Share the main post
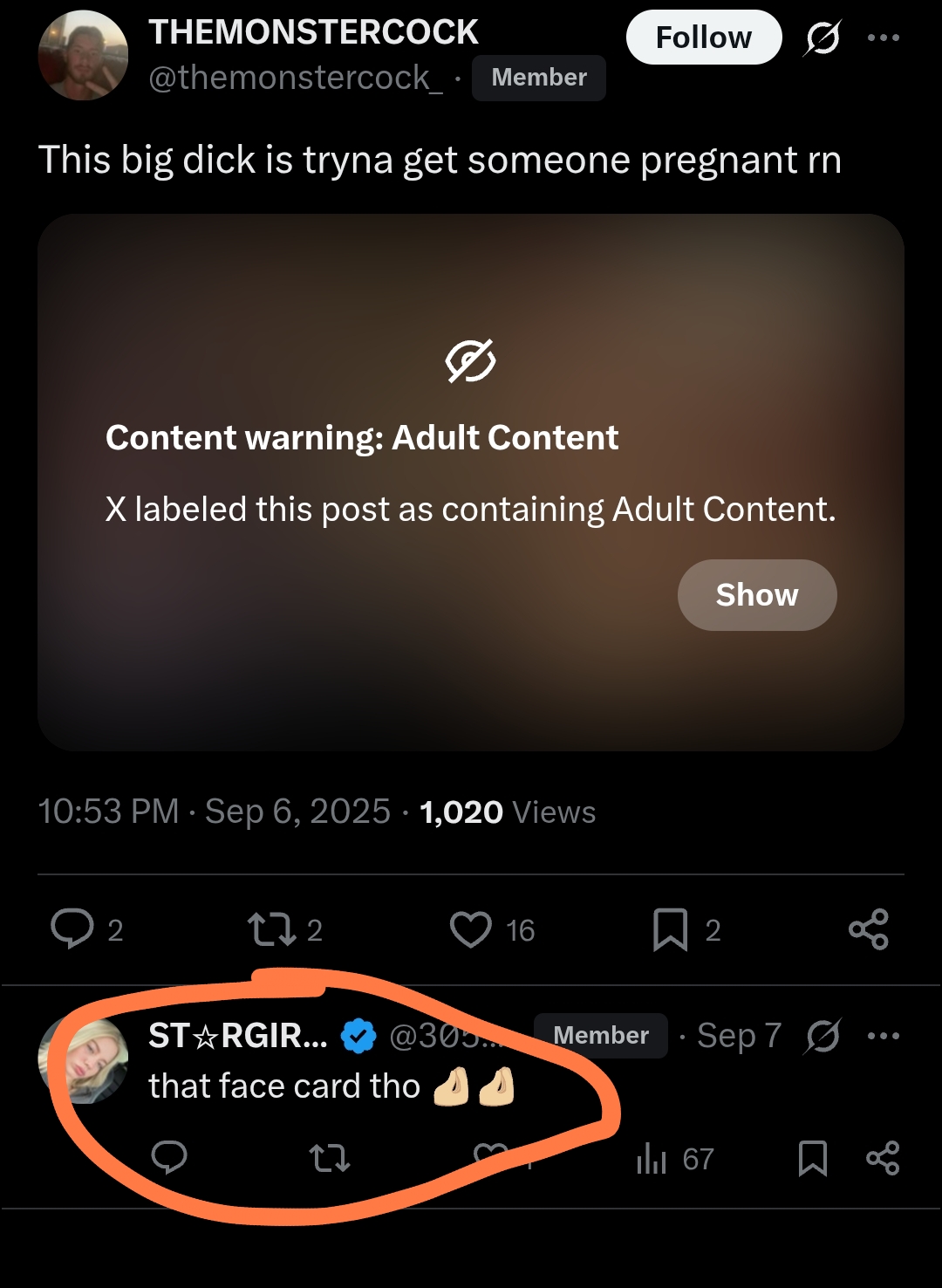 coord(868,929)
